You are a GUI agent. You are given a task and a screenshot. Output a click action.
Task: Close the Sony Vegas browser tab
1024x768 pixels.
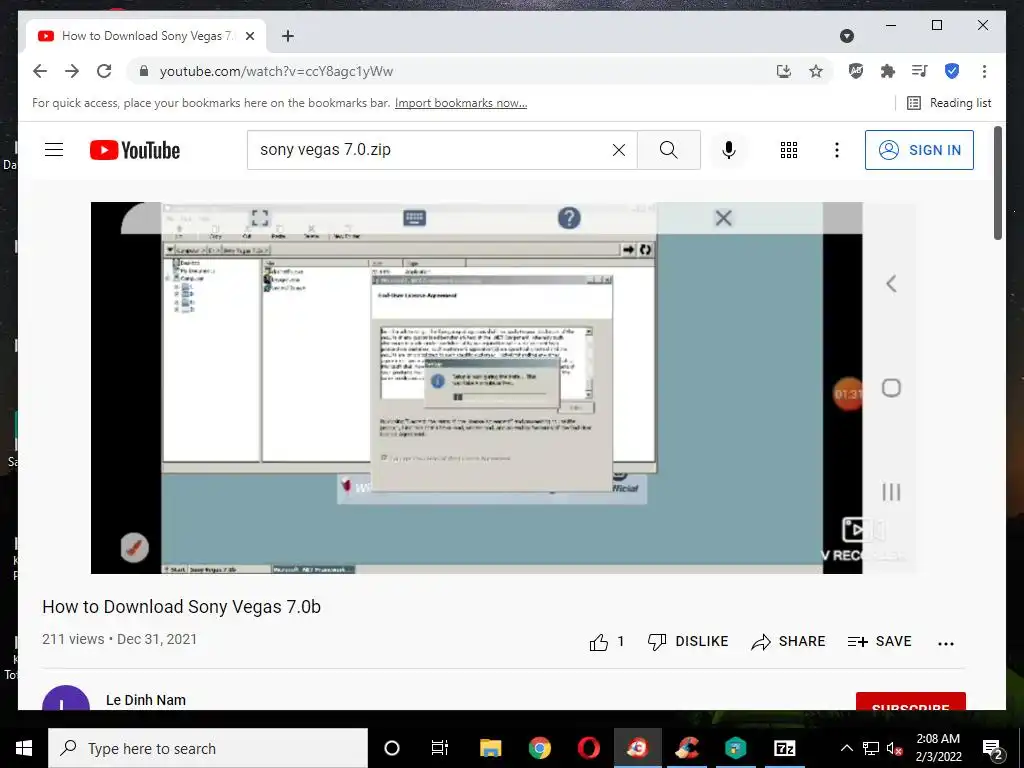[x=249, y=36]
